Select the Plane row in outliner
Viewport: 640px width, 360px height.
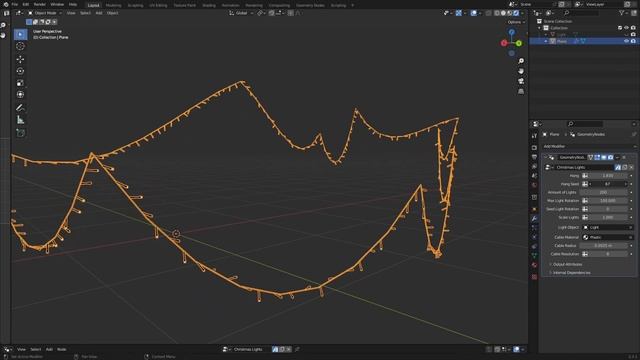(584, 41)
